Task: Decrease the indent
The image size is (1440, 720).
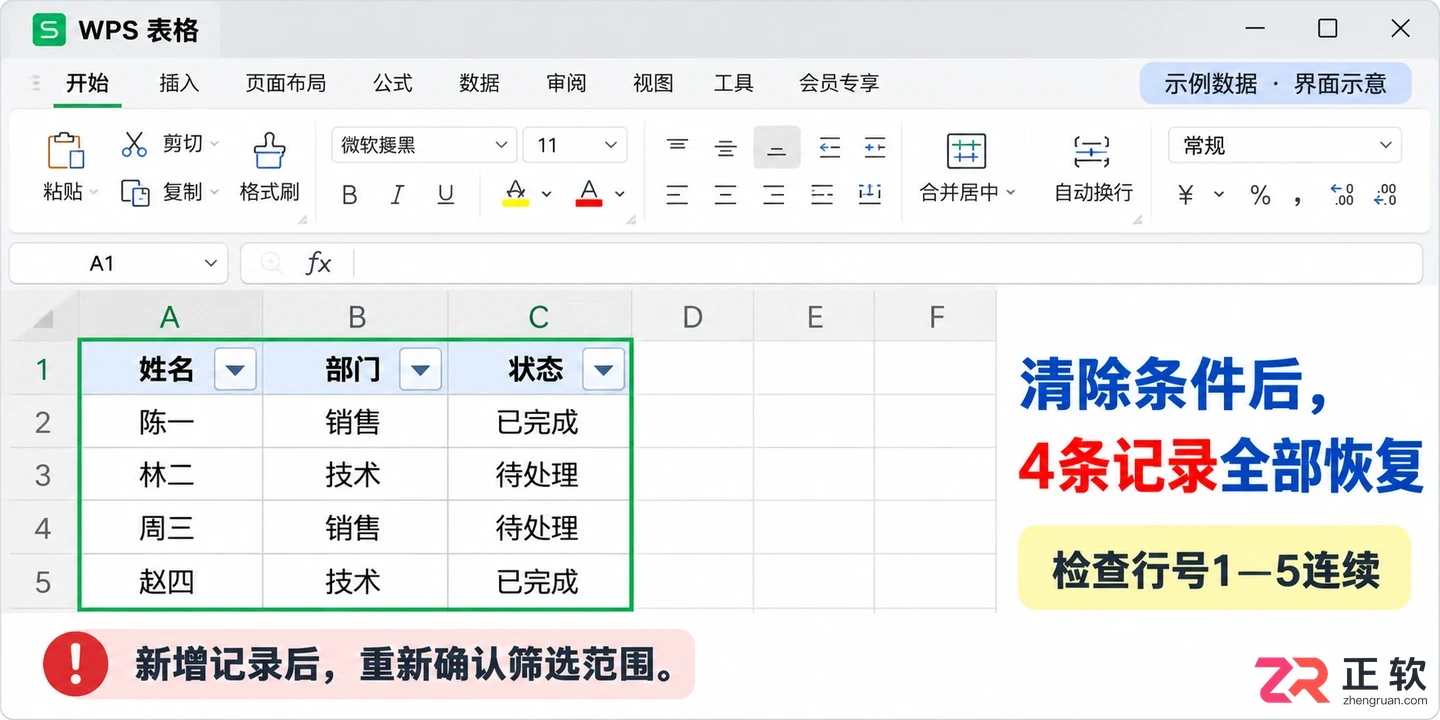Action: (x=829, y=148)
